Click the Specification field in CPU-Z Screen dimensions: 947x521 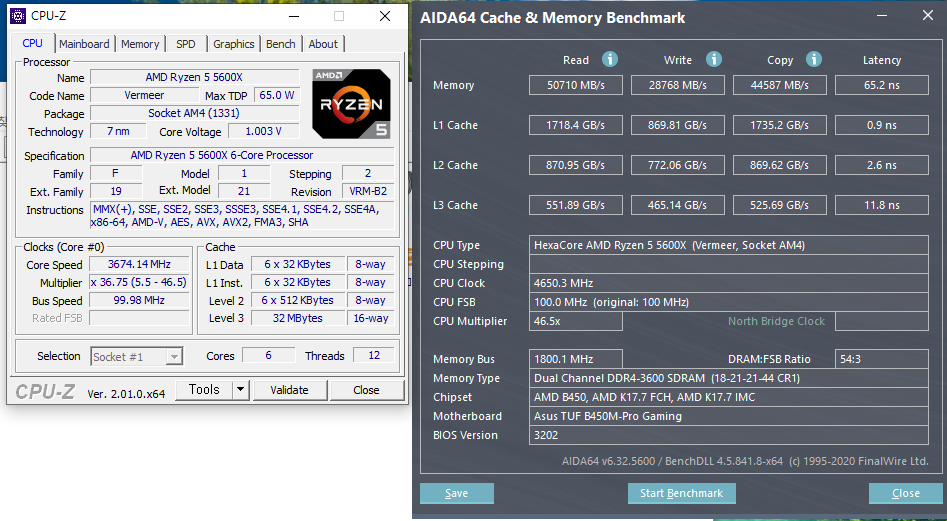(242, 155)
